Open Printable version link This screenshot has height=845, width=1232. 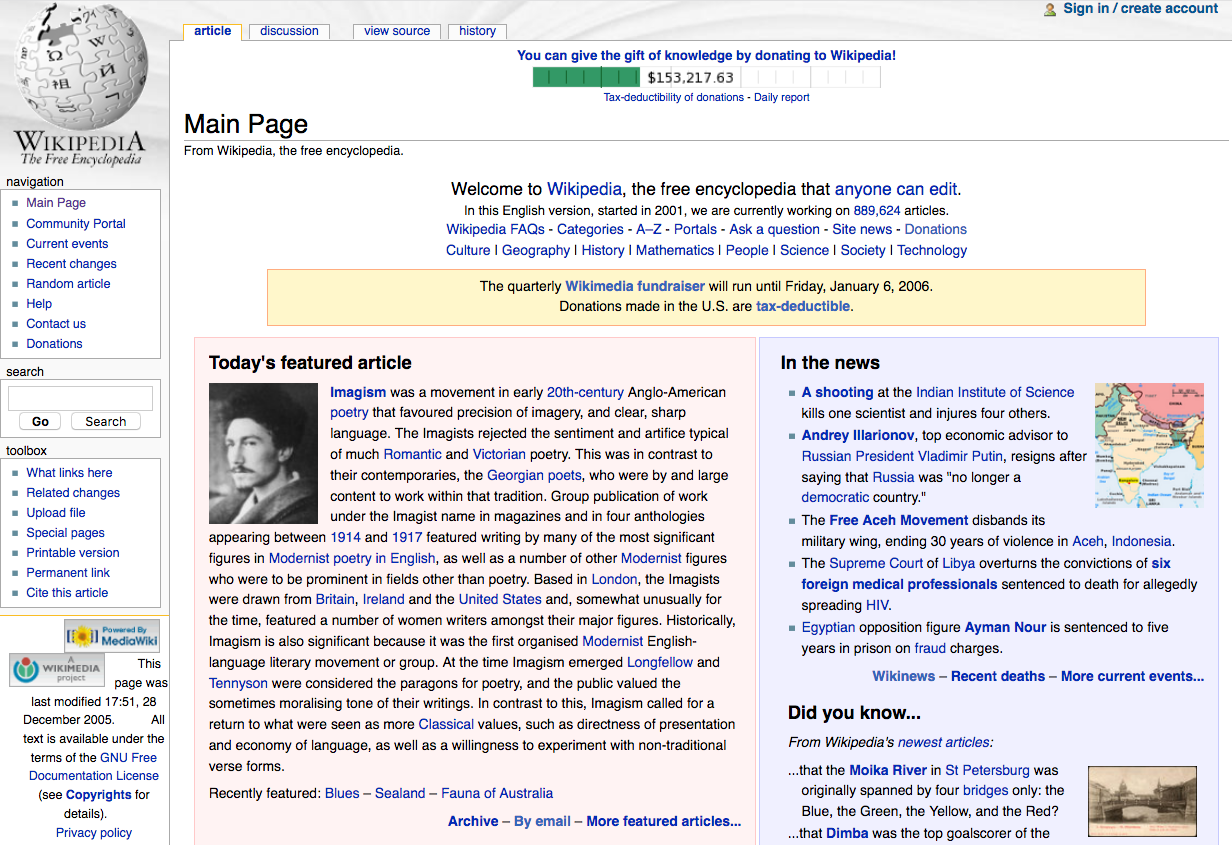click(73, 553)
